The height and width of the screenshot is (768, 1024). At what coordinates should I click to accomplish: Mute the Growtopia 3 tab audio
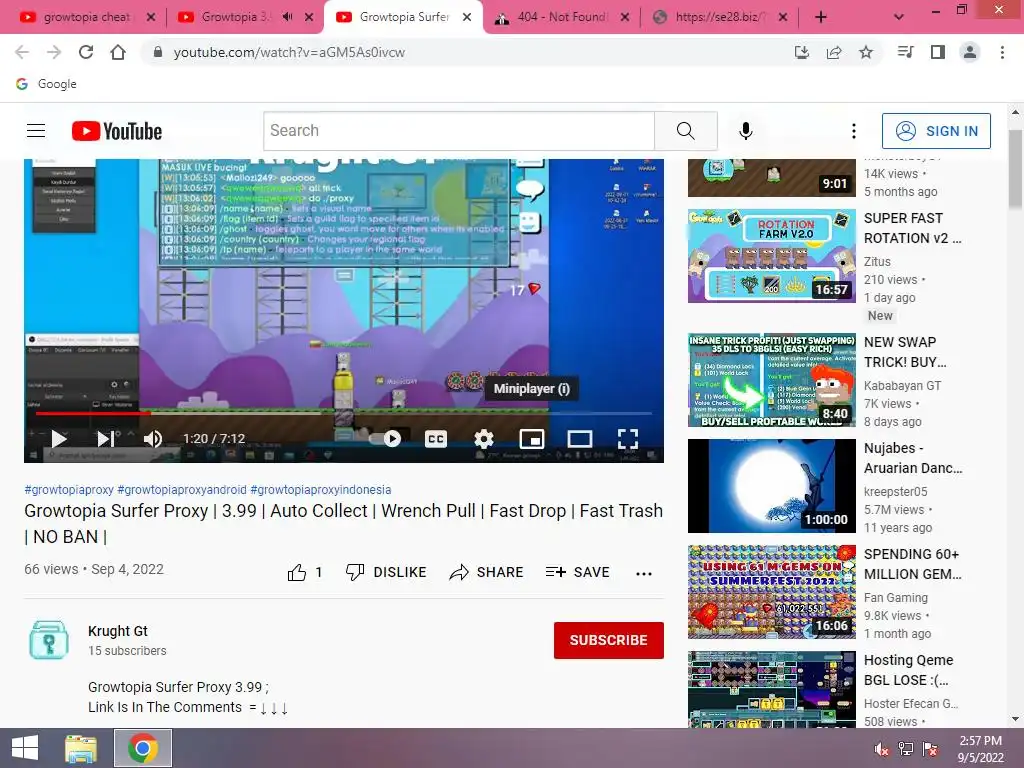click(x=287, y=17)
